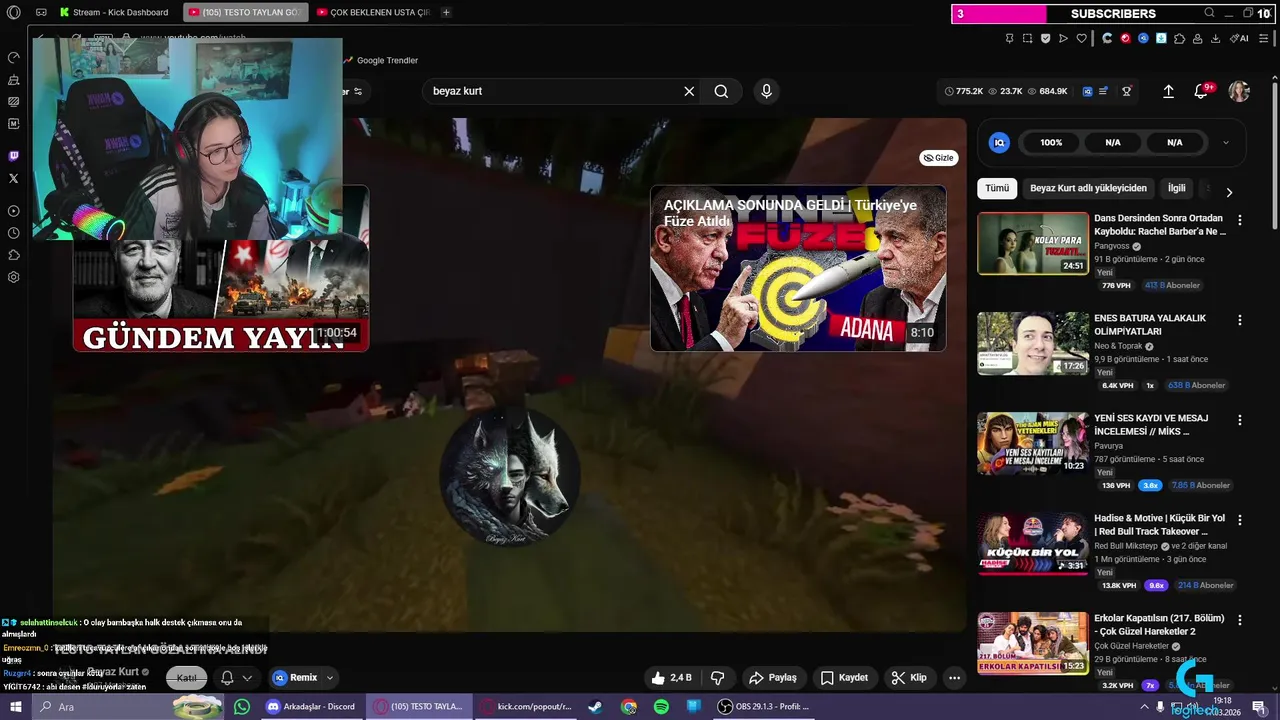Open more options for ENES BATURA video
The height and width of the screenshot is (720, 1280).
click(1240, 320)
